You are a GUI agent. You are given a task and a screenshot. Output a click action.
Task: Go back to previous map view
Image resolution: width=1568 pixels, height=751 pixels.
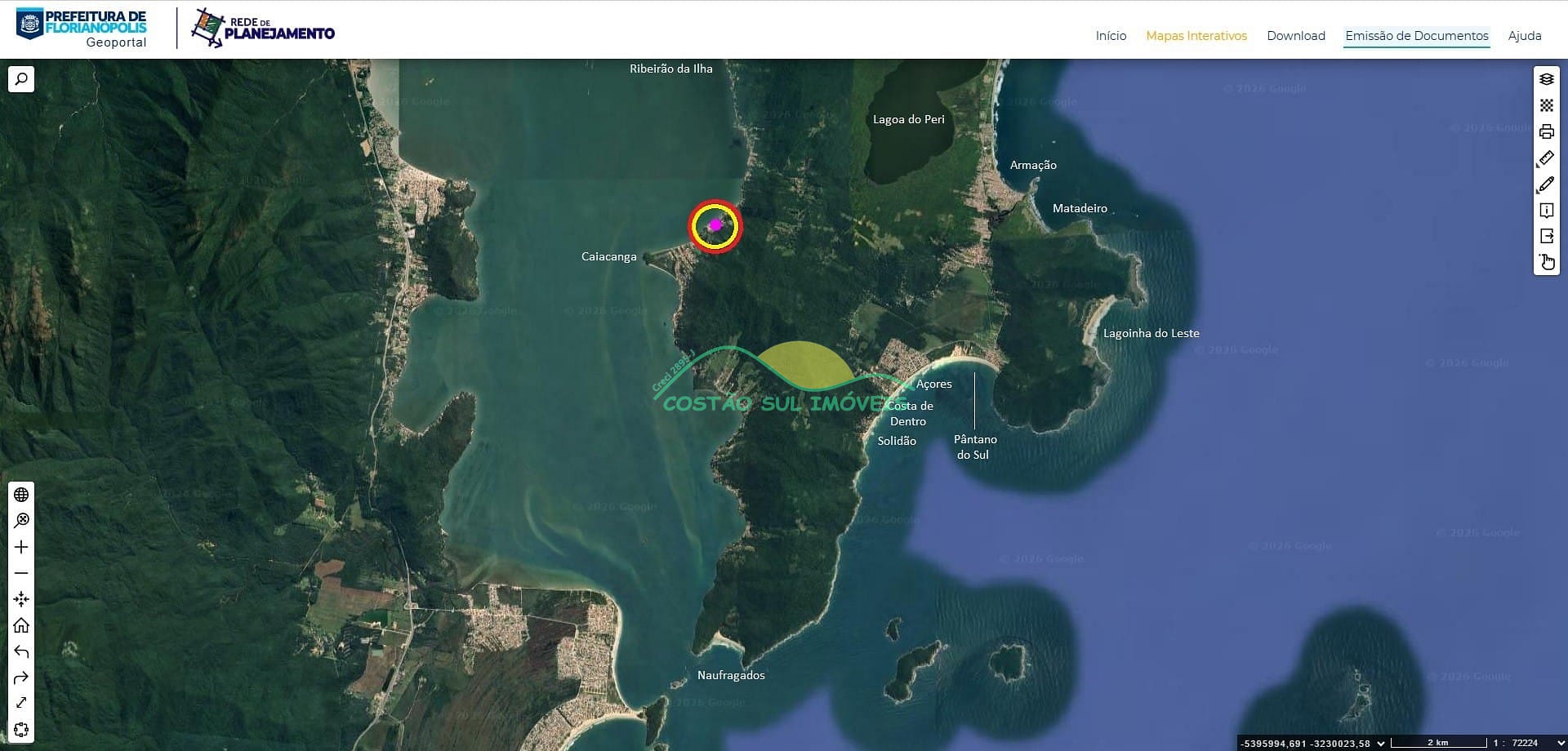point(21,651)
